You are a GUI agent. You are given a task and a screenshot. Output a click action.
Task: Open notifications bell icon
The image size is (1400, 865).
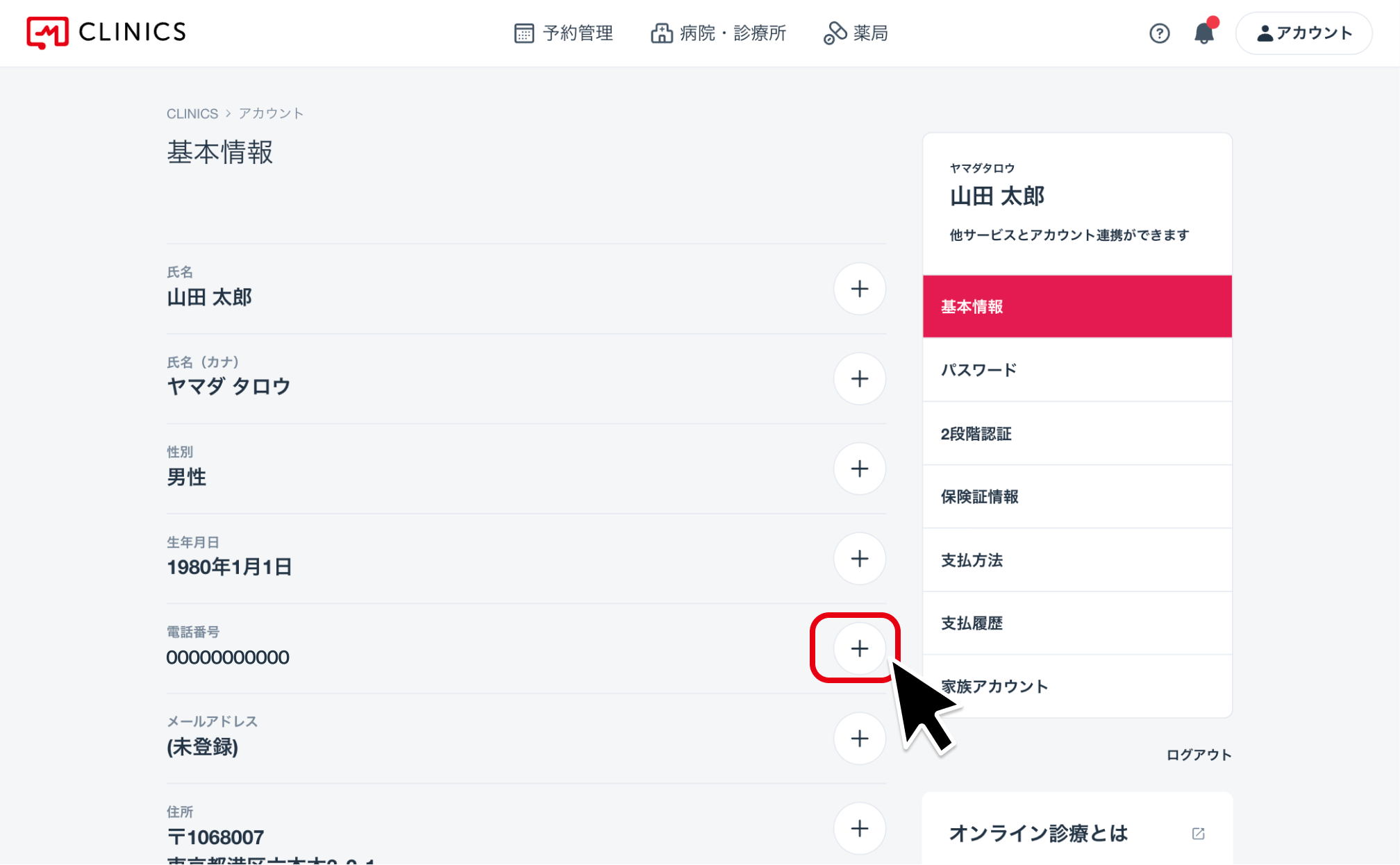pyautogui.click(x=1204, y=33)
